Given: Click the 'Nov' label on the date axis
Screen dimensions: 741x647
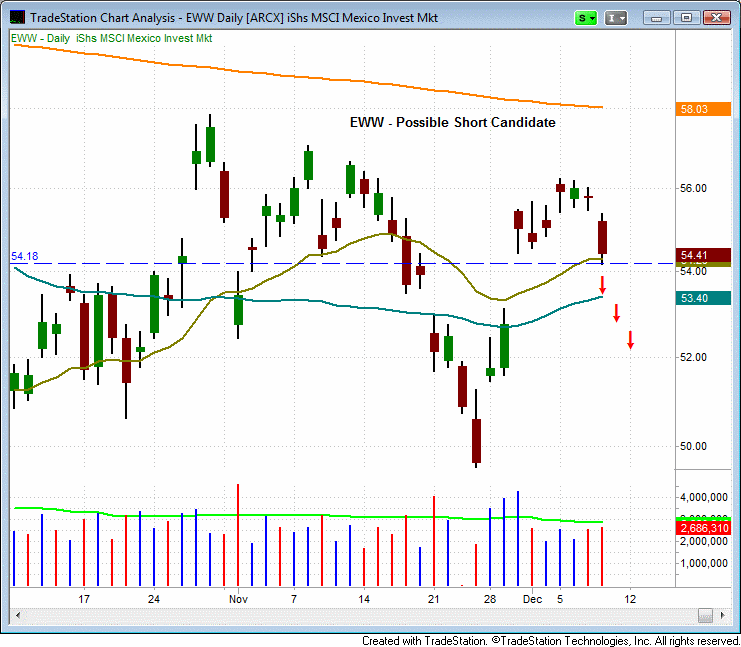Looking at the screenshot, I should click(238, 598).
